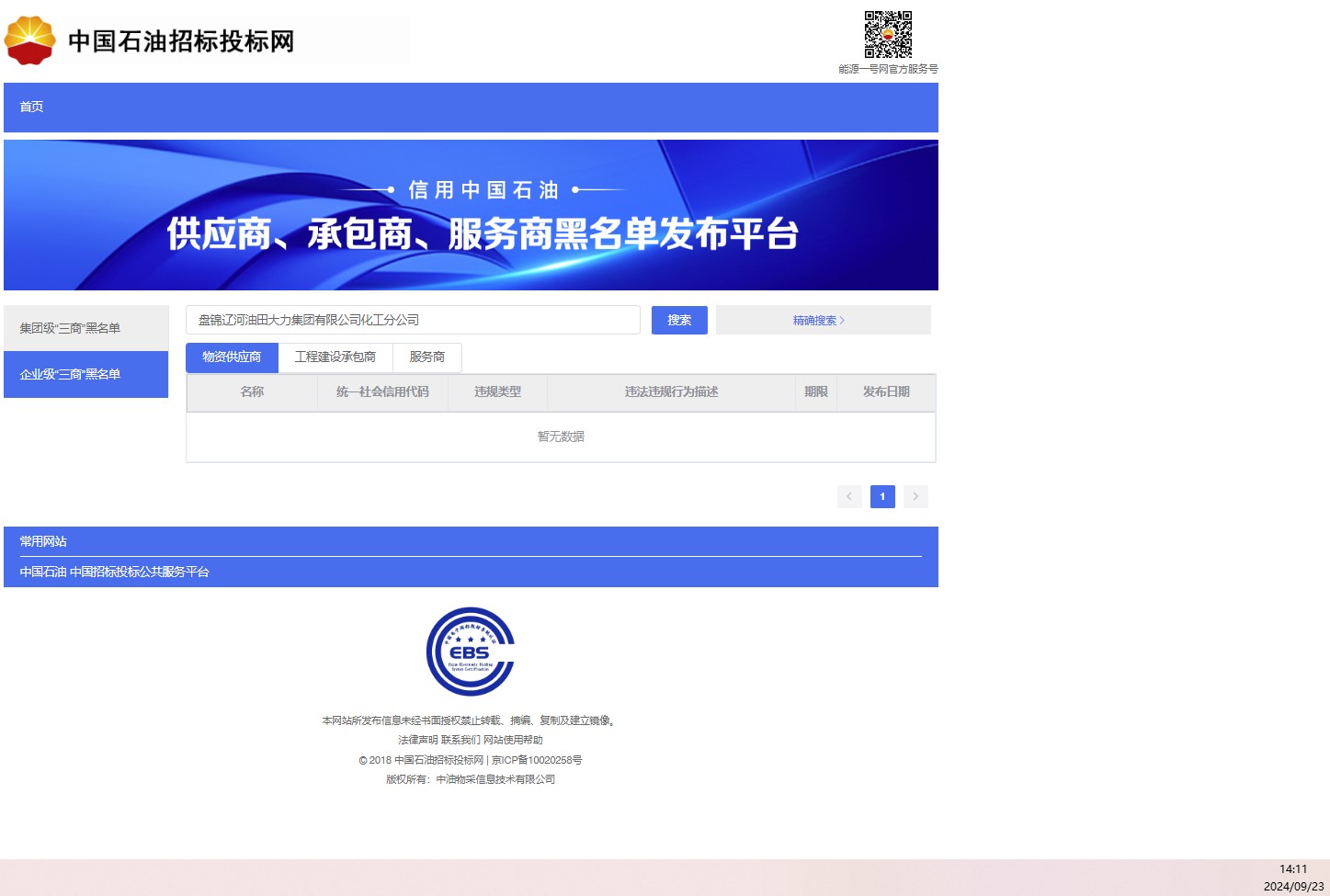Click the 暂无数据 empty table message
Viewport: 1330px width, 896px height.
click(x=561, y=437)
